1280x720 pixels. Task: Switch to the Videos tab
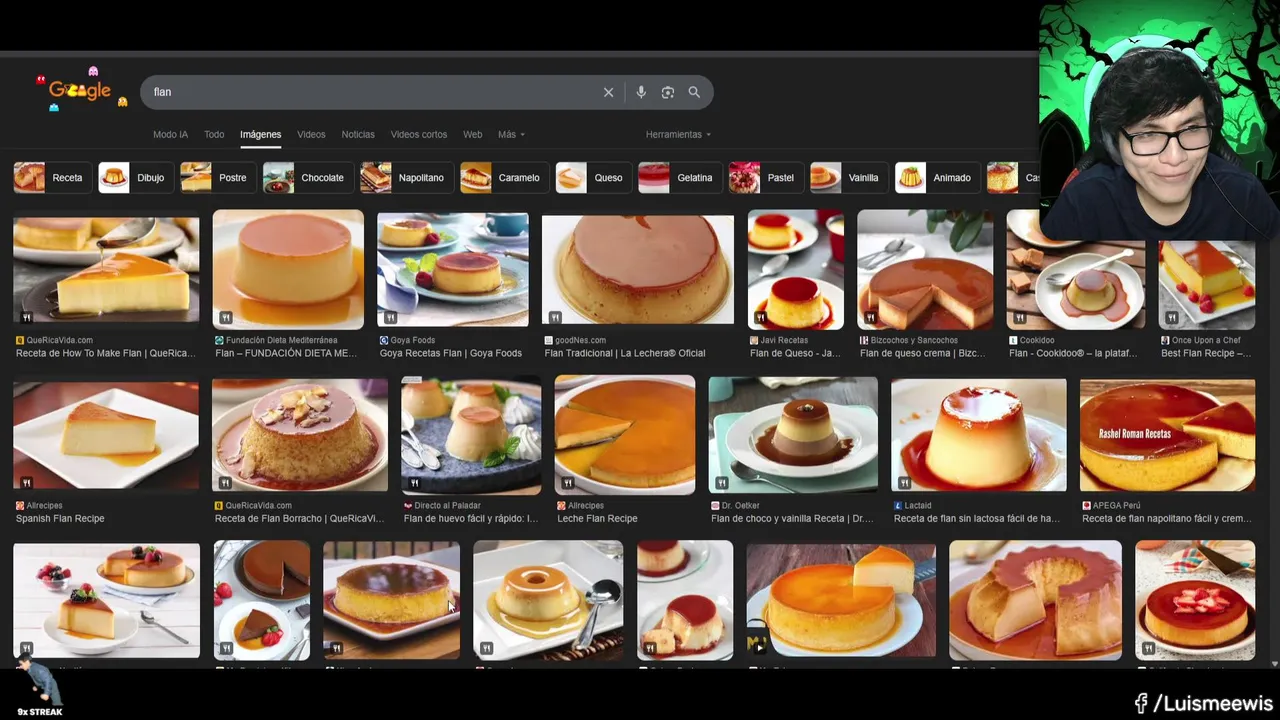tap(311, 134)
